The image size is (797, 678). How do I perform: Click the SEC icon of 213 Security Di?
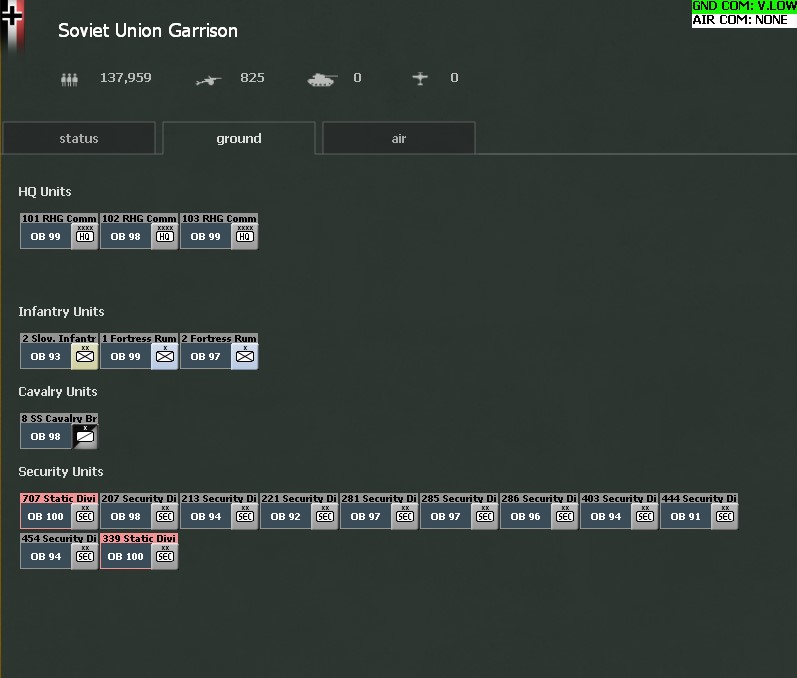(244, 516)
